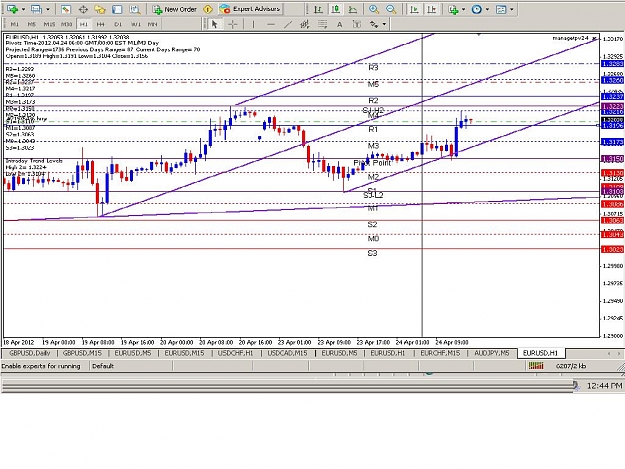Select the arrow cursor tool
625x469 pixels.
(214, 24)
